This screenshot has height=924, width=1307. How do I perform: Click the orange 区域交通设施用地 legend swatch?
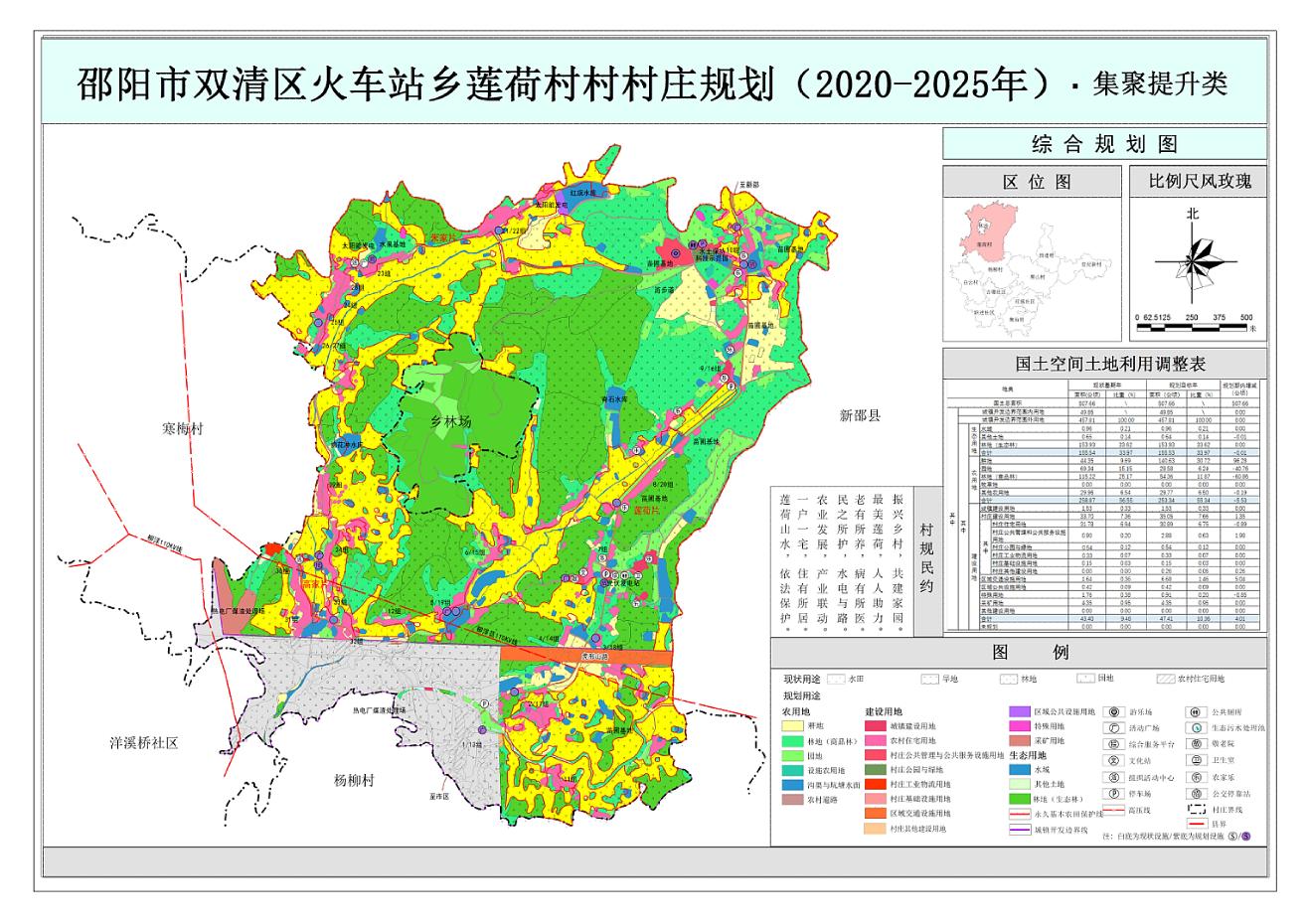(876, 813)
